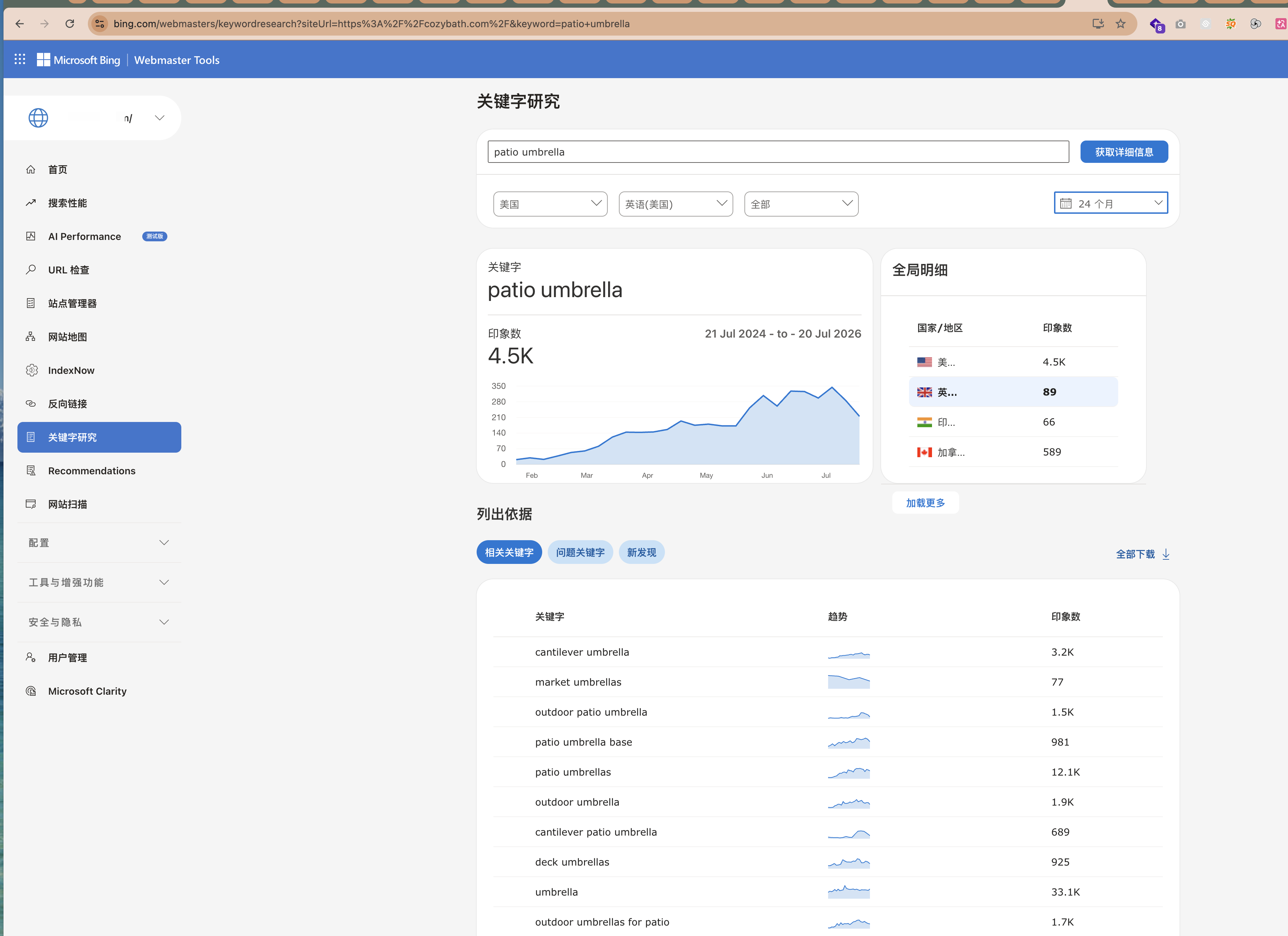Select the 加拿 country row with 589
The width and height of the screenshot is (1288, 936).
[x=1013, y=452]
